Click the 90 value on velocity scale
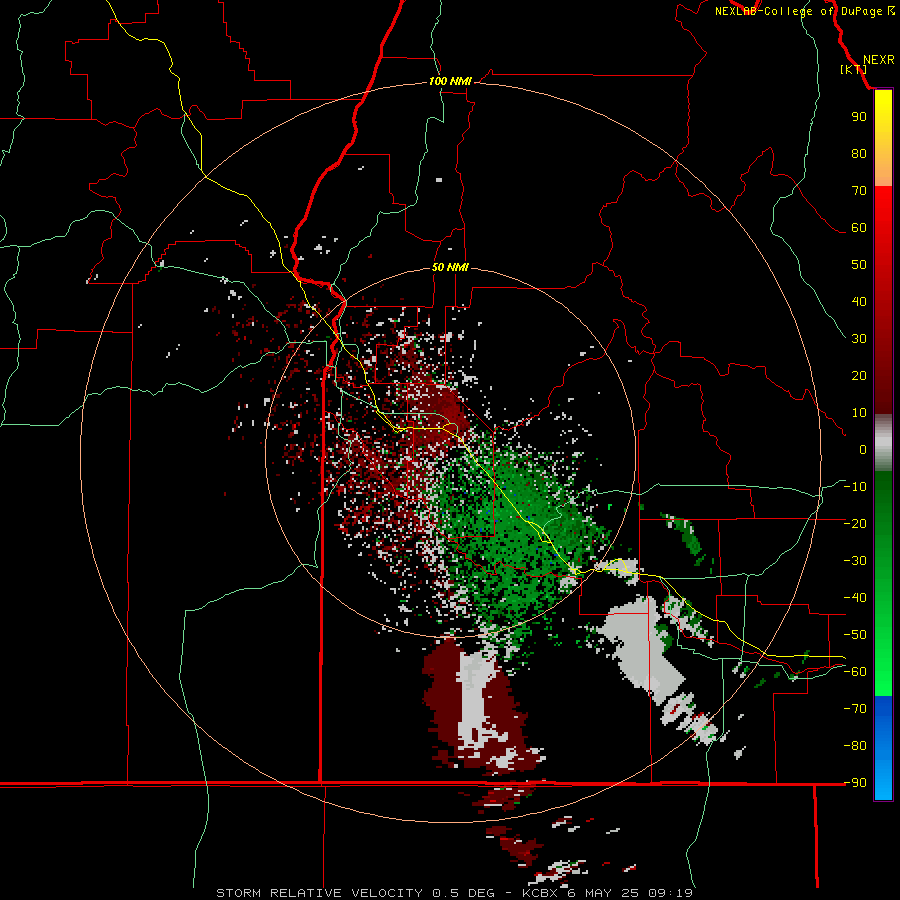 point(859,117)
